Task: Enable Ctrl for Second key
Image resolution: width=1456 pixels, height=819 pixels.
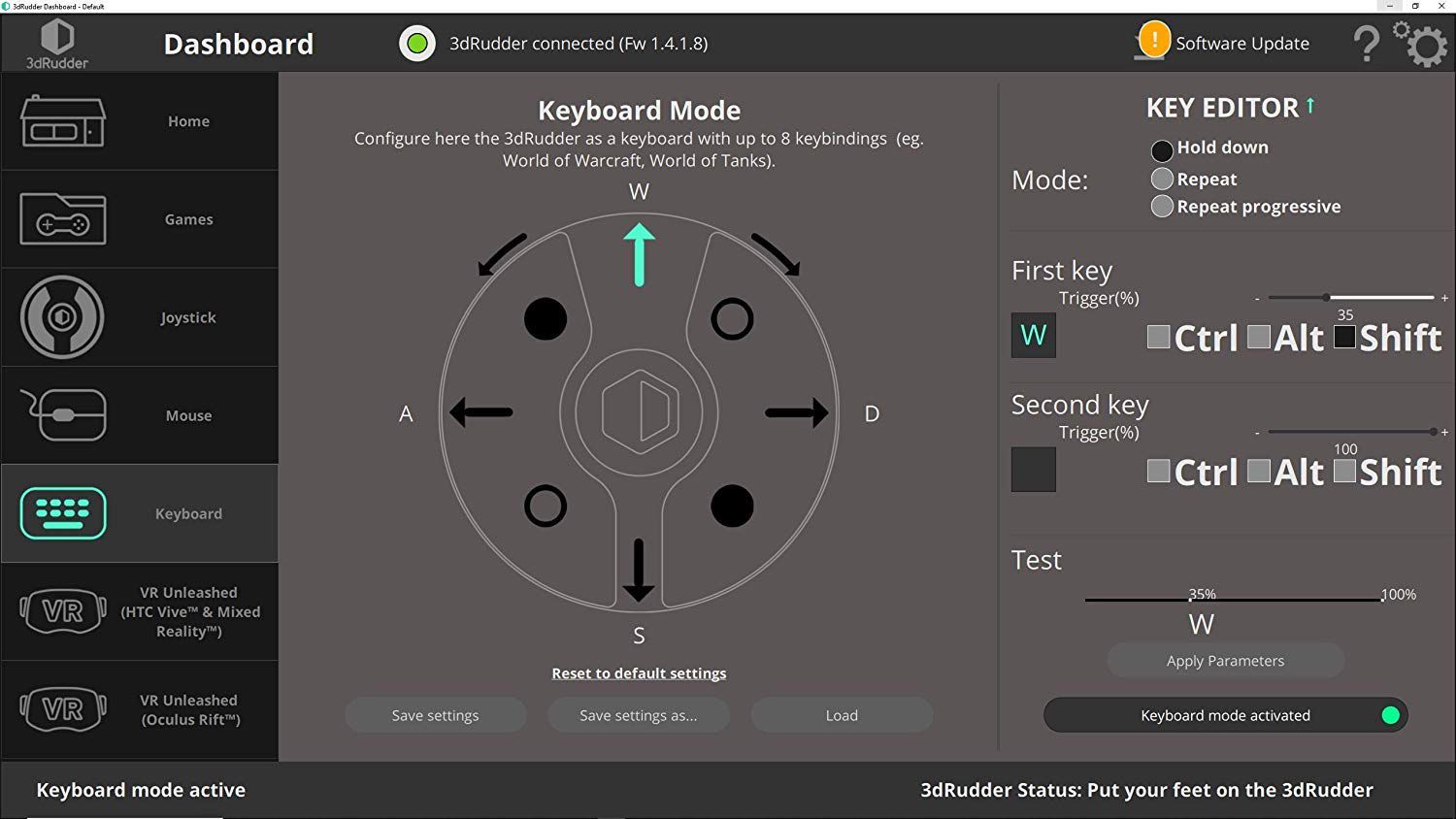Action: click(1158, 471)
